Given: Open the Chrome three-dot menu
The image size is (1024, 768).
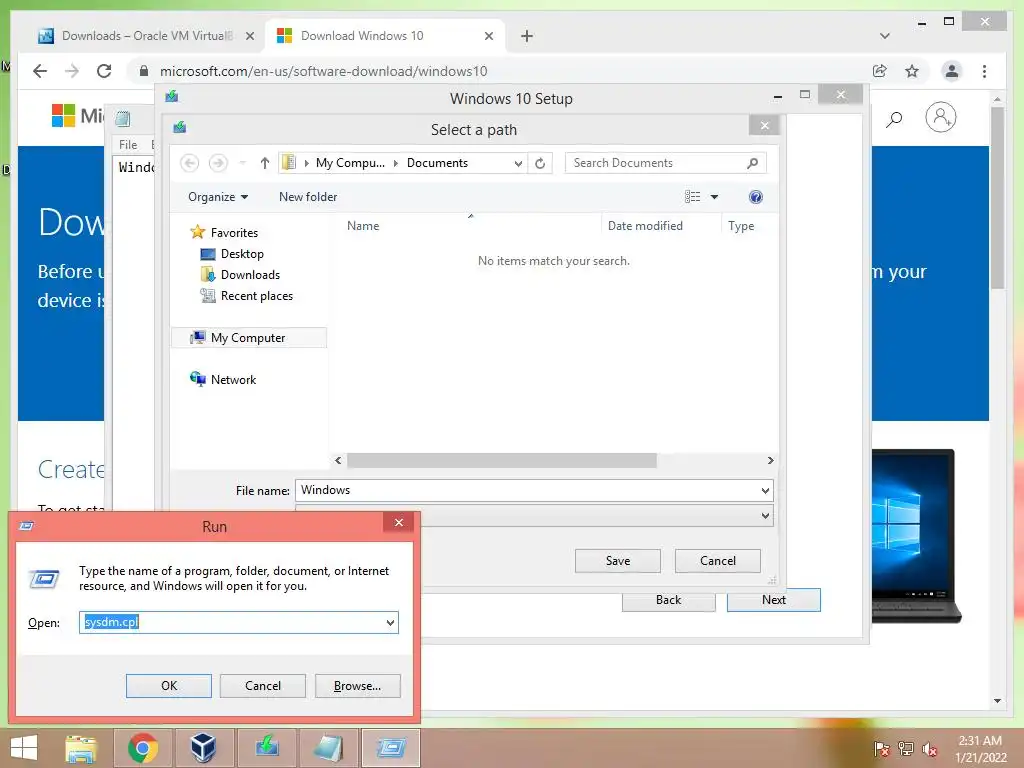Looking at the screenshot, I should click(984, 71).
